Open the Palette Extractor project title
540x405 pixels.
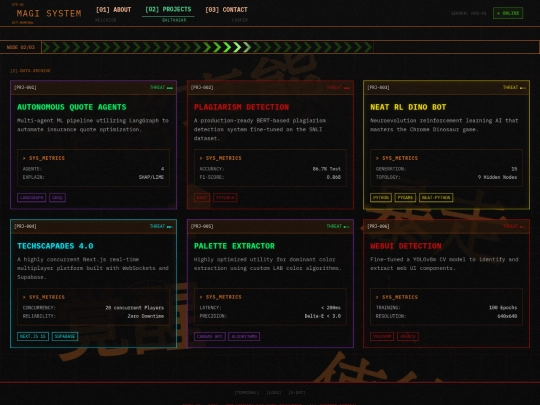coord(234,246)
